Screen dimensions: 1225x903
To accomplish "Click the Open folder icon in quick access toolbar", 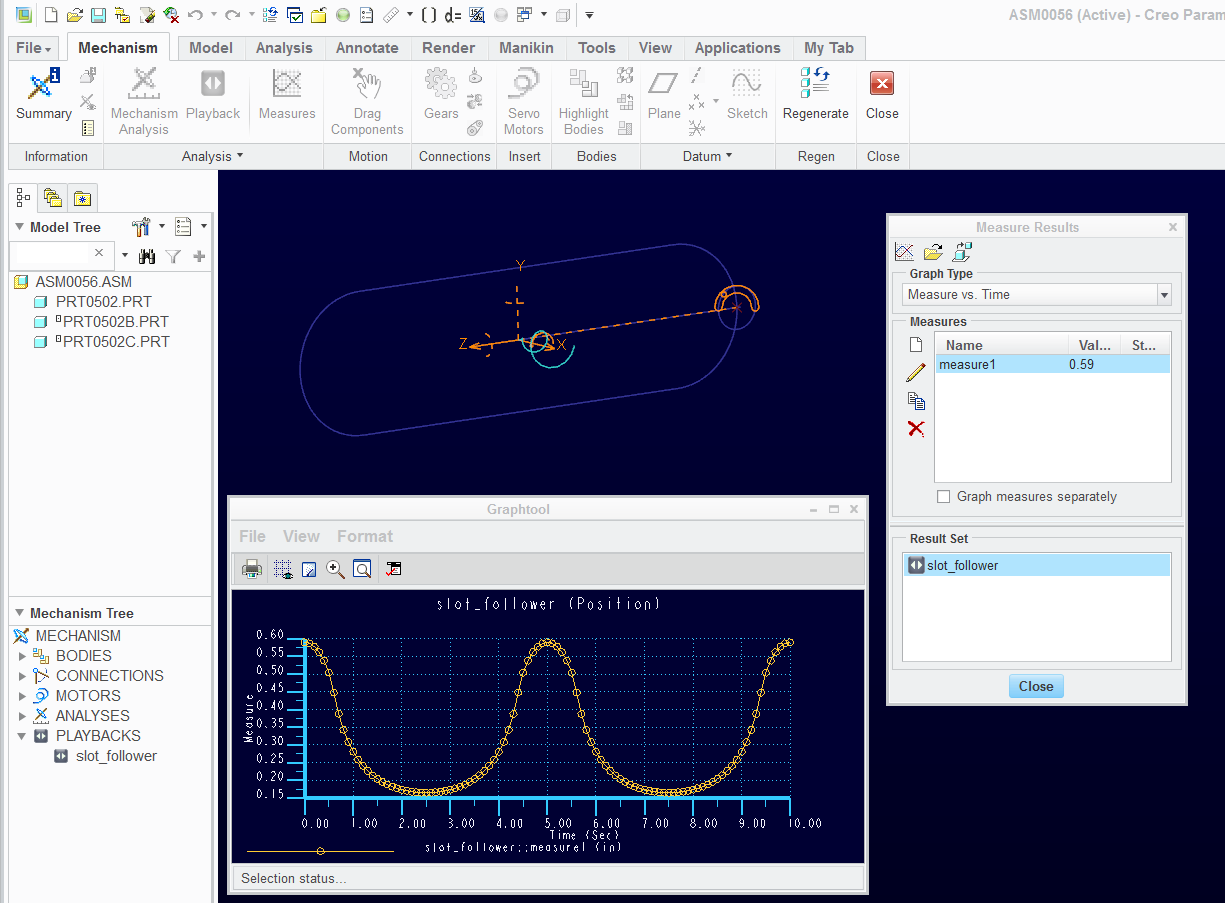I will point(74,15).
